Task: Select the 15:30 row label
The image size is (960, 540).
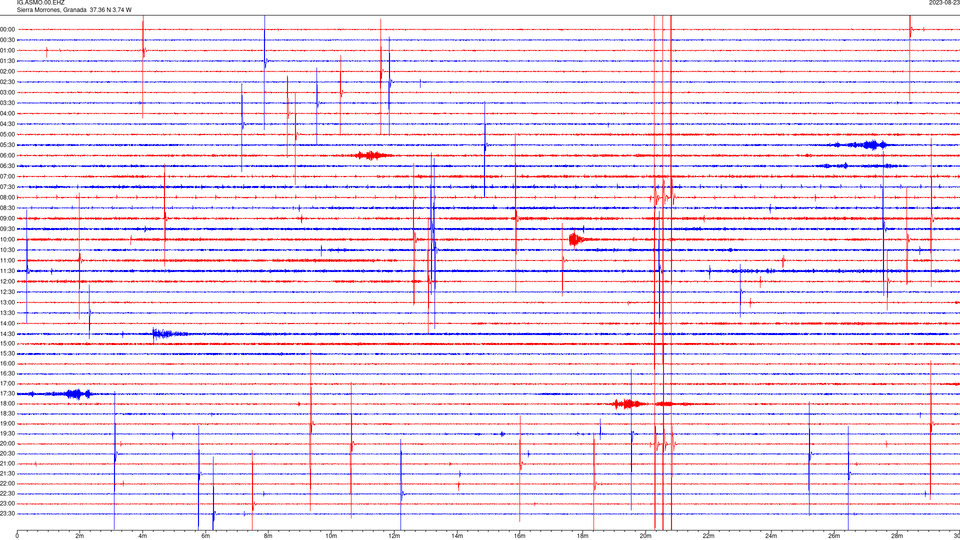Action: coord(8,354)
